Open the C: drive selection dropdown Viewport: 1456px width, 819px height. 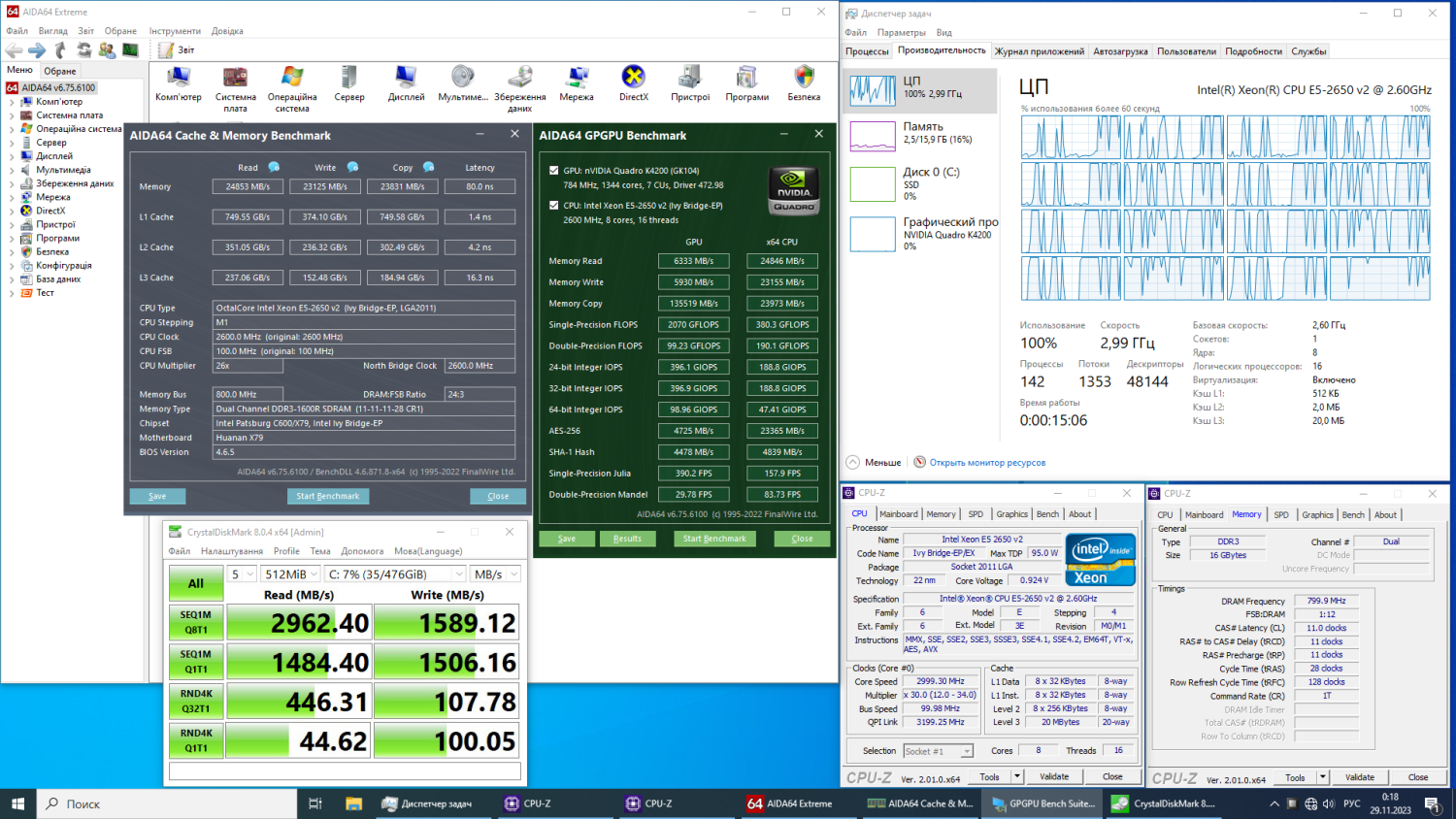tap(394, 574)
